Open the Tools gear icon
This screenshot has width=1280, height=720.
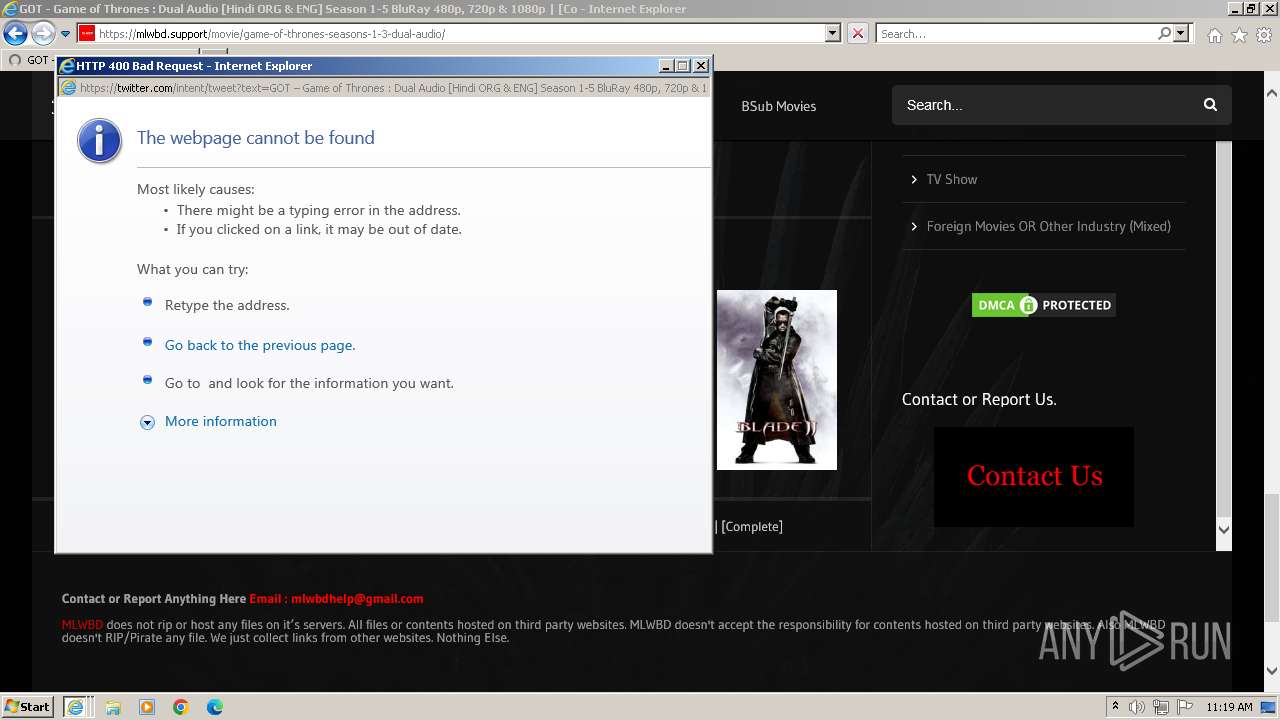coord(1264,35)
